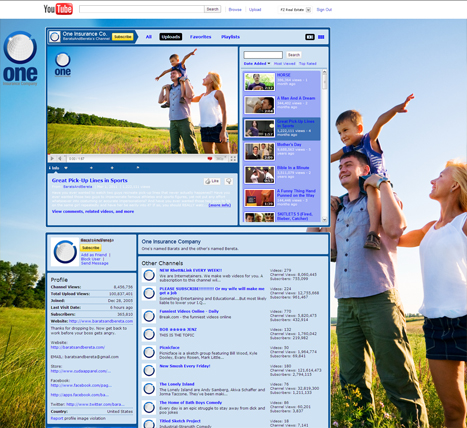The width and height of the screenshot is (467, 428).
Task: Click the Block User link
Action: [x=91, y=259]
